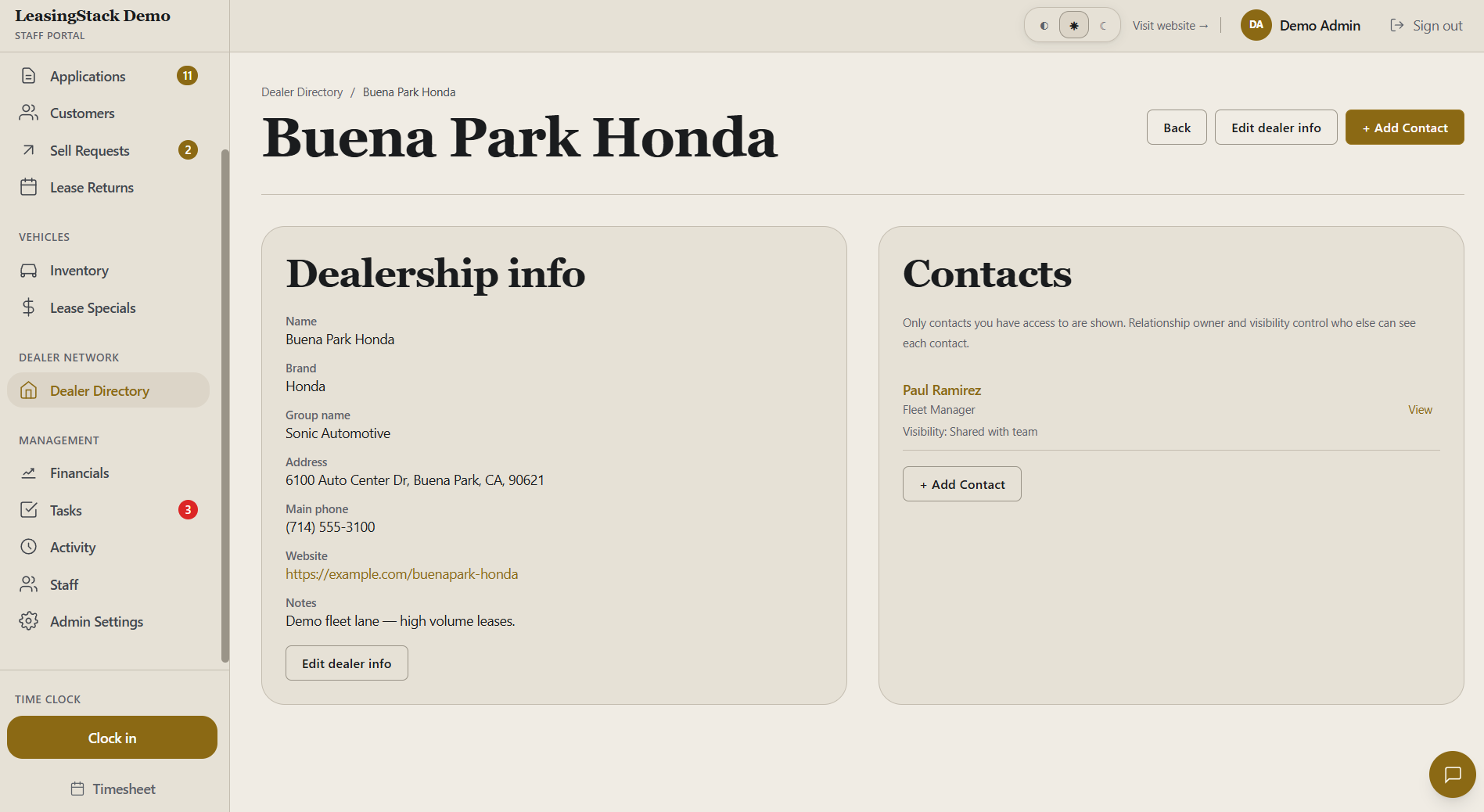The height and width of the screenshot is (812, 1484).
Task: Open the buenapark-honda website URL
Action: 402,574
